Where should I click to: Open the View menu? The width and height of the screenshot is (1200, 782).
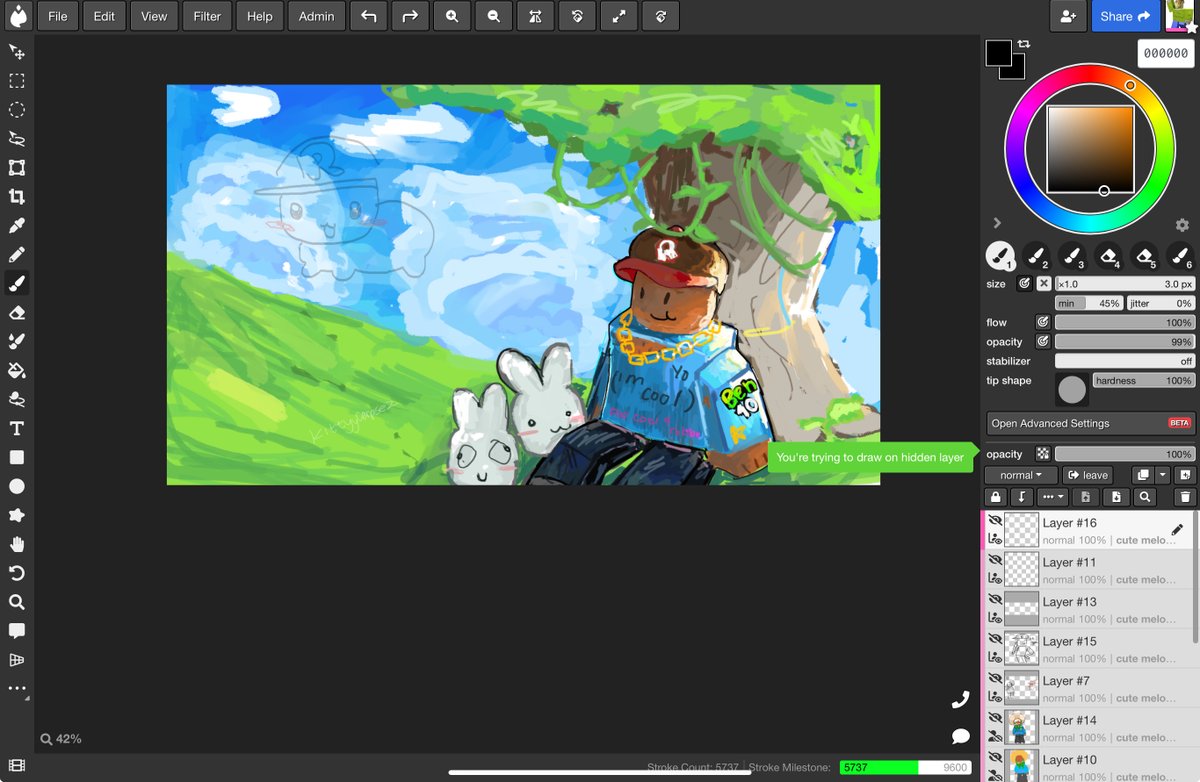tap(154, 16)
